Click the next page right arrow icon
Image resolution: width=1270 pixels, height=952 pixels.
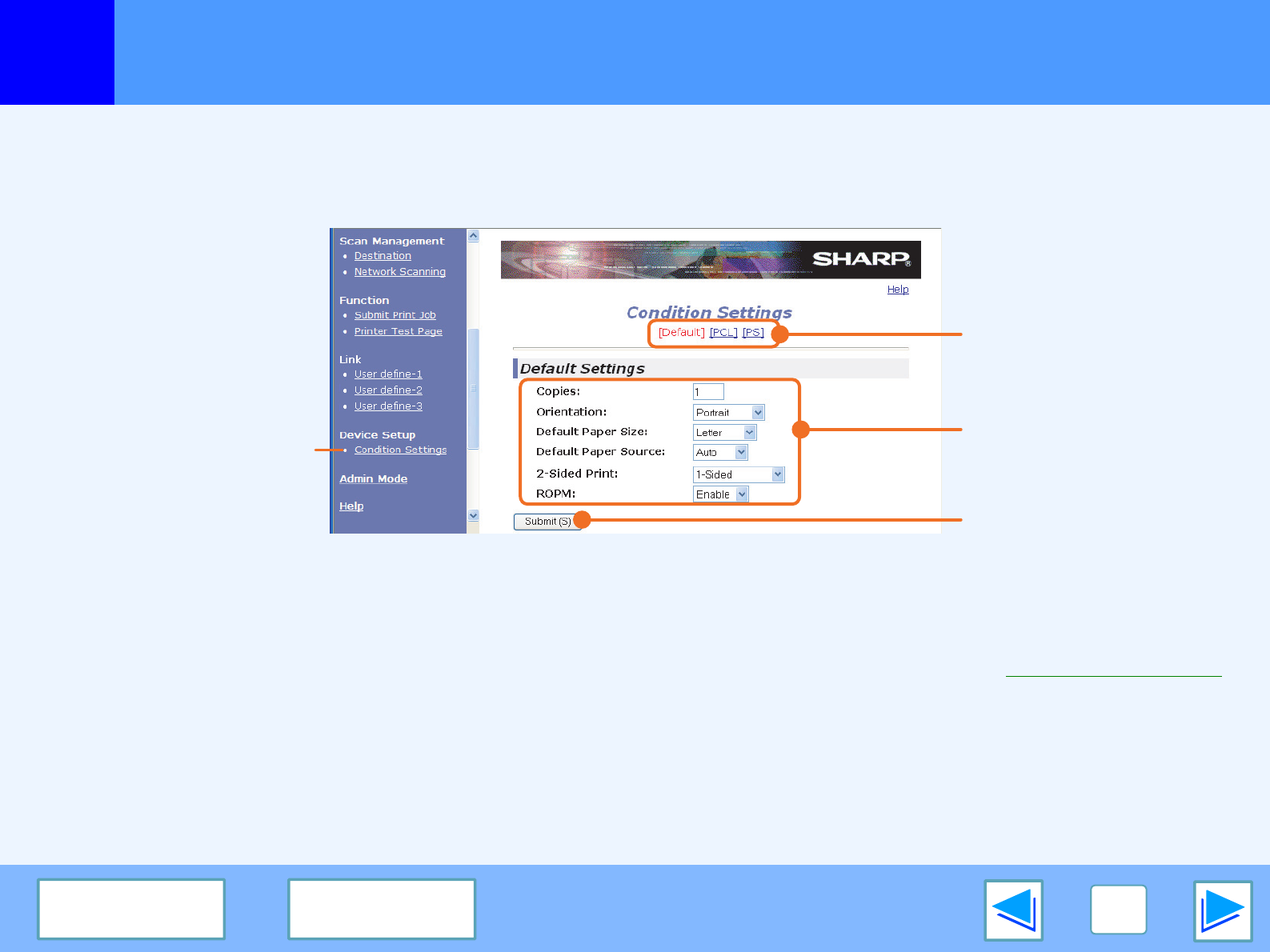(x=1222, y=910)
